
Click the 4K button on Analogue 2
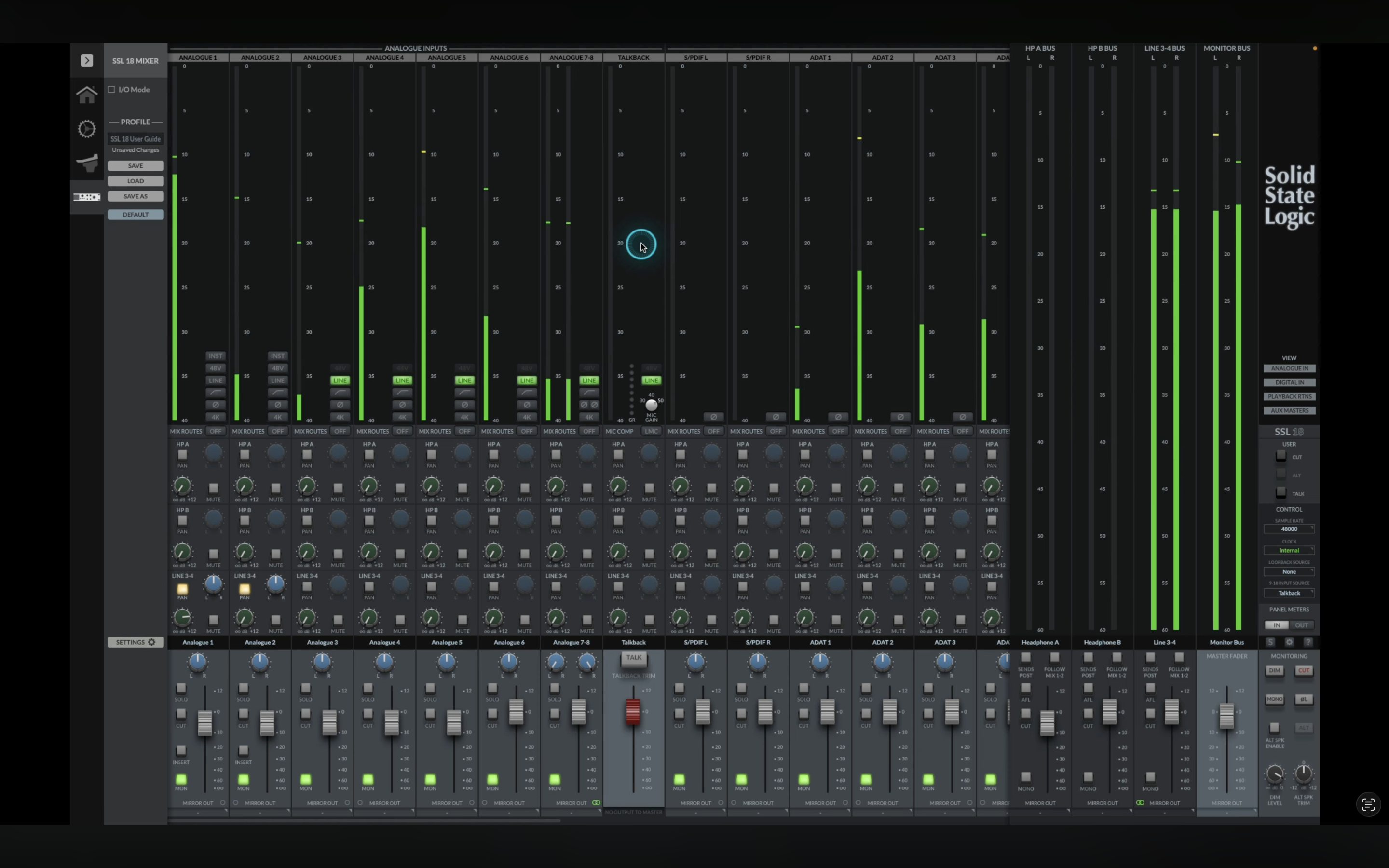[278, 417]
